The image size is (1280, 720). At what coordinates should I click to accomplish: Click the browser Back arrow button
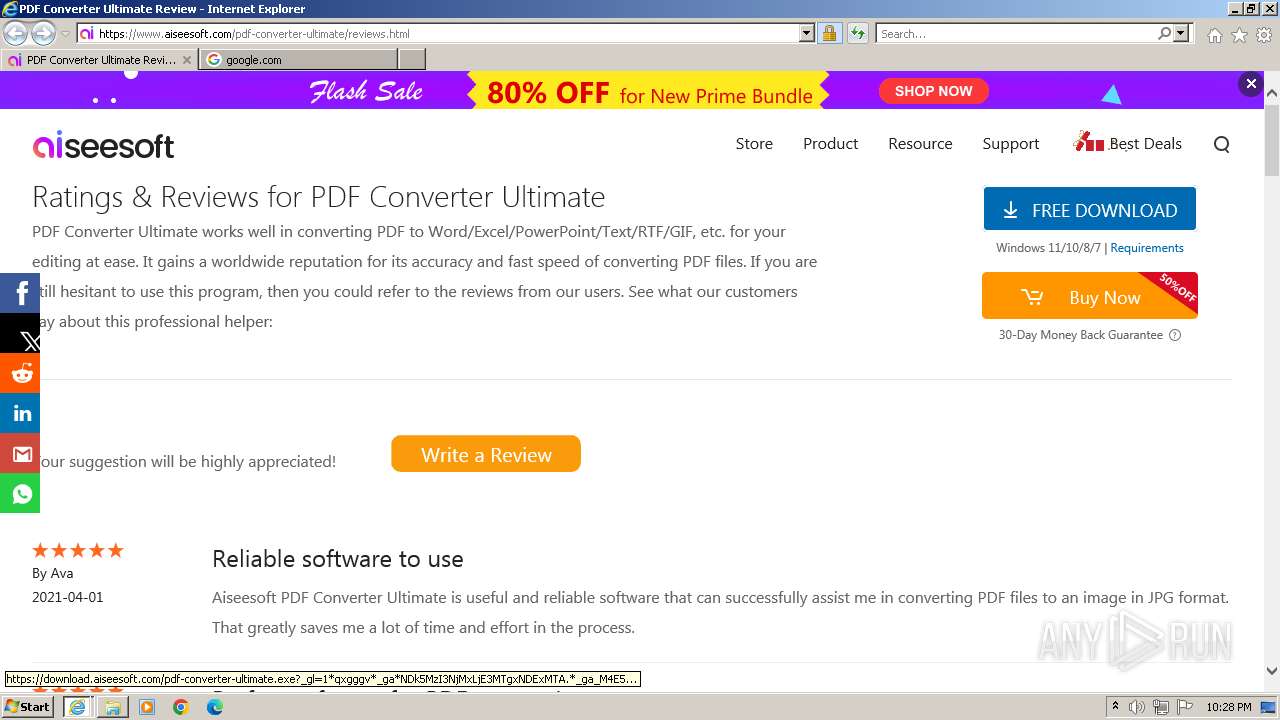pos(15,33)
